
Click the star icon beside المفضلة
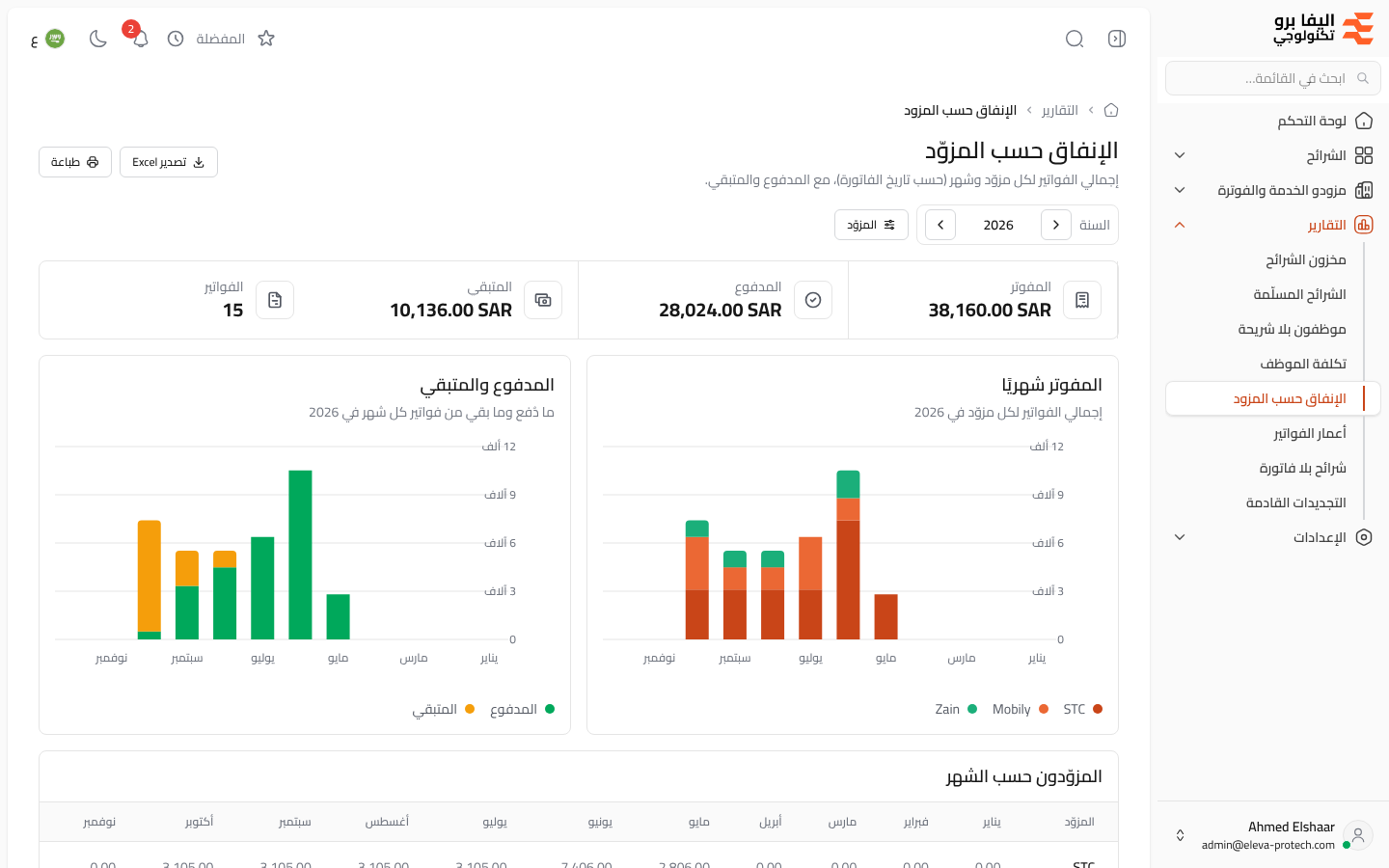tap(266, 39)
